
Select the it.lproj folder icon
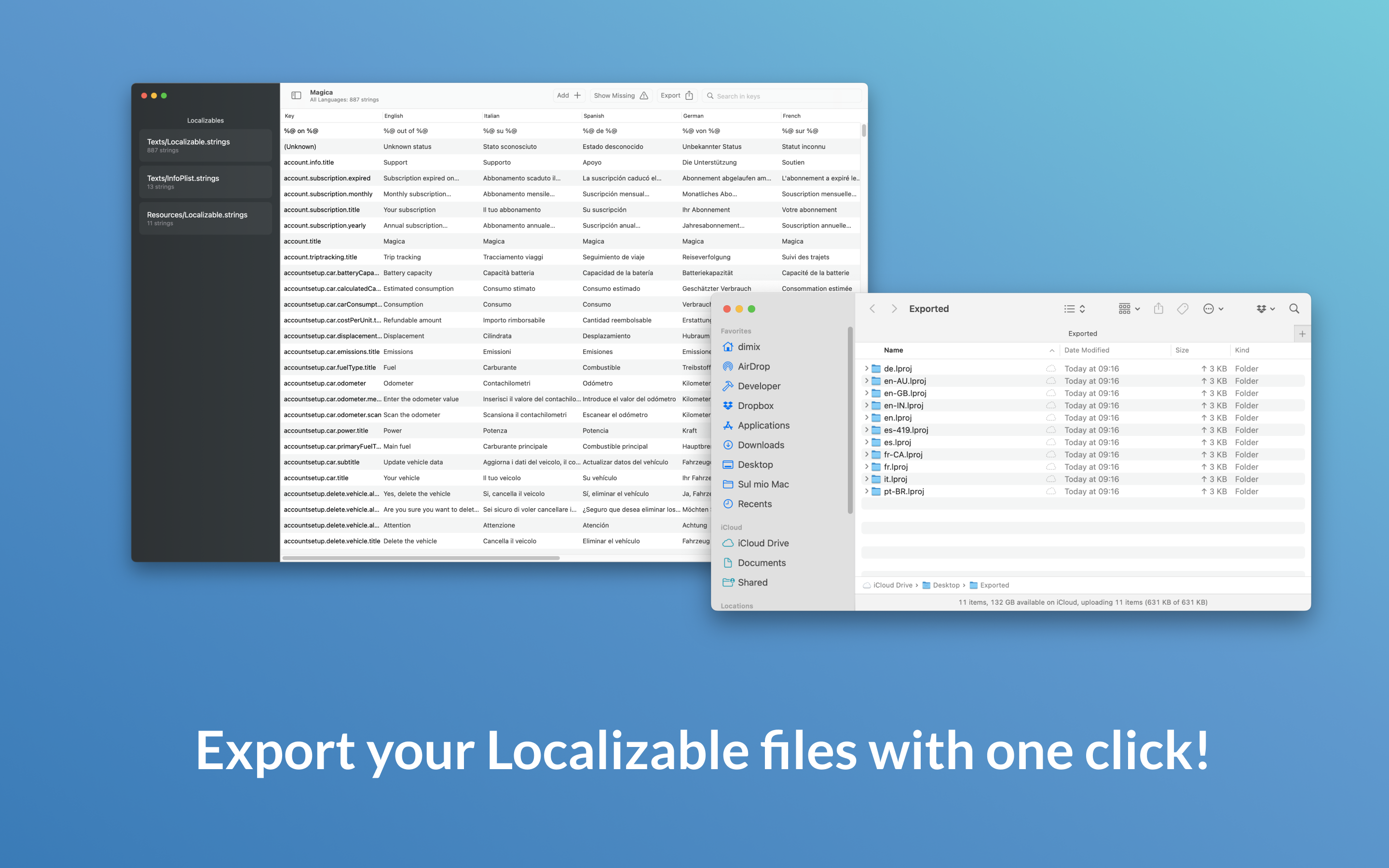coord(876,479)
